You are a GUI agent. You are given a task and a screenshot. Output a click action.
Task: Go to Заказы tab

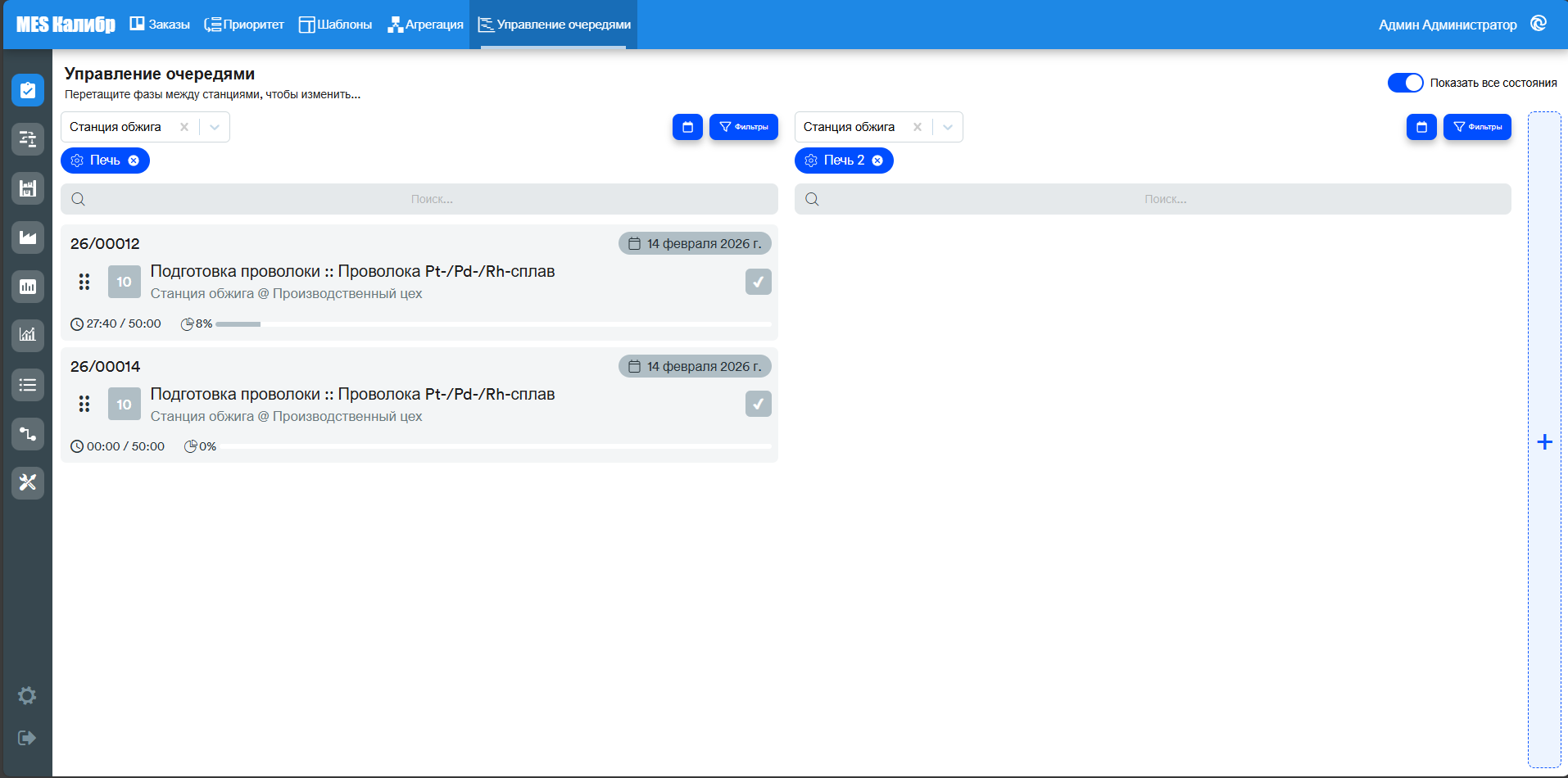[x=160, y=25]
